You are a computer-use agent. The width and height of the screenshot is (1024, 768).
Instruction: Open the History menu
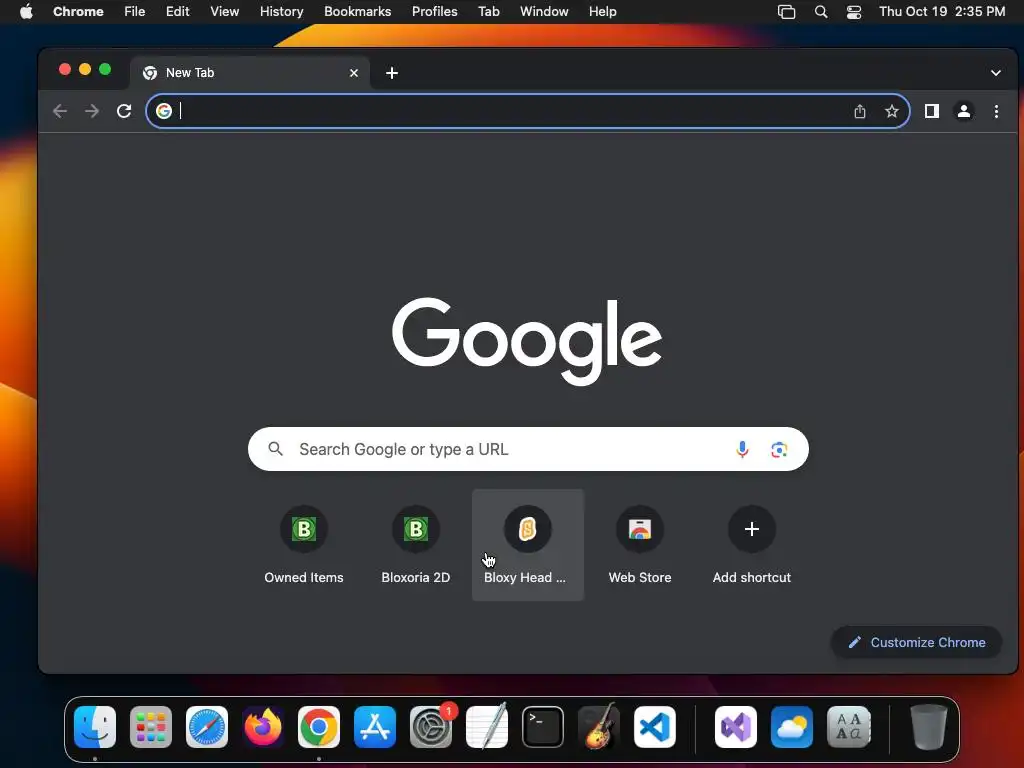click(281, 12)
